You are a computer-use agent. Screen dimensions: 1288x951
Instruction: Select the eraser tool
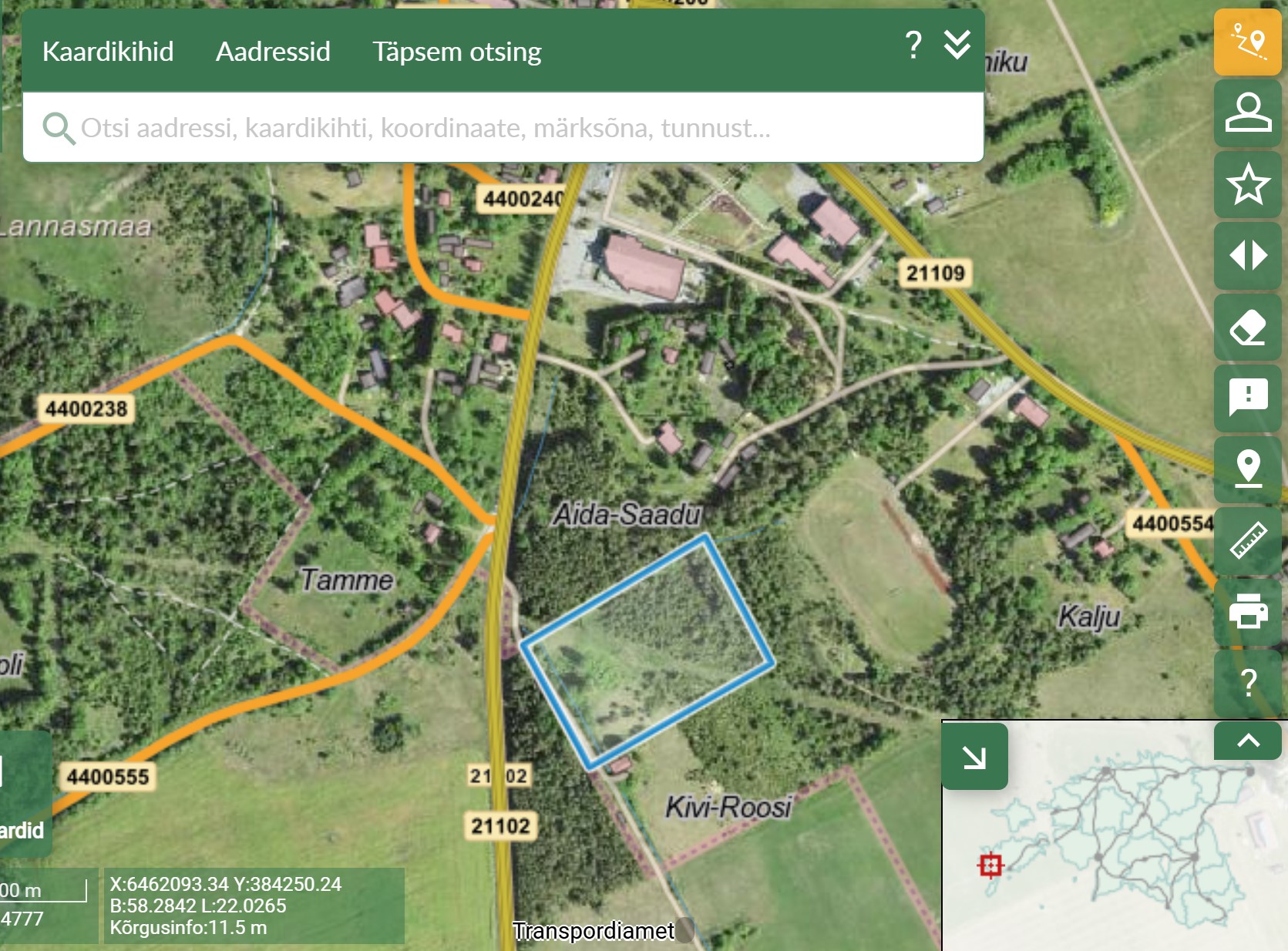click(1247, 327)
